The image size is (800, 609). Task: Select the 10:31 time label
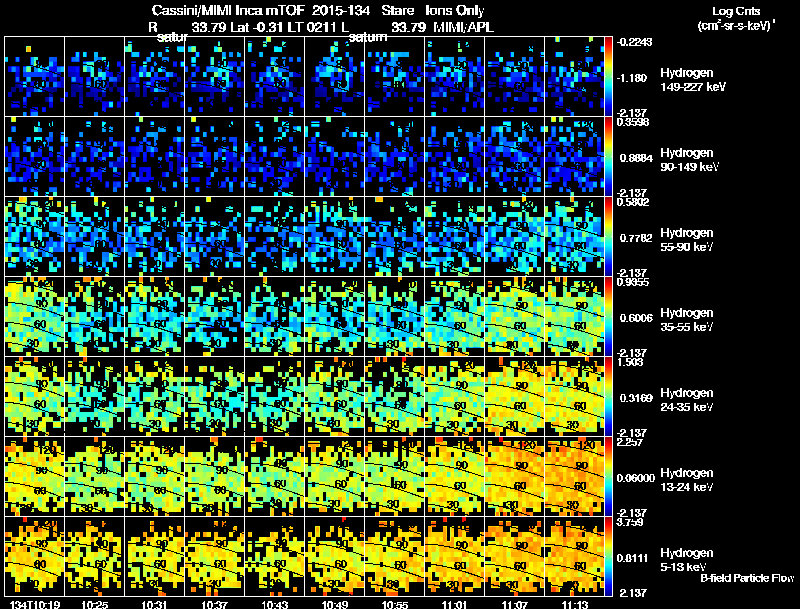coord(155,604)
